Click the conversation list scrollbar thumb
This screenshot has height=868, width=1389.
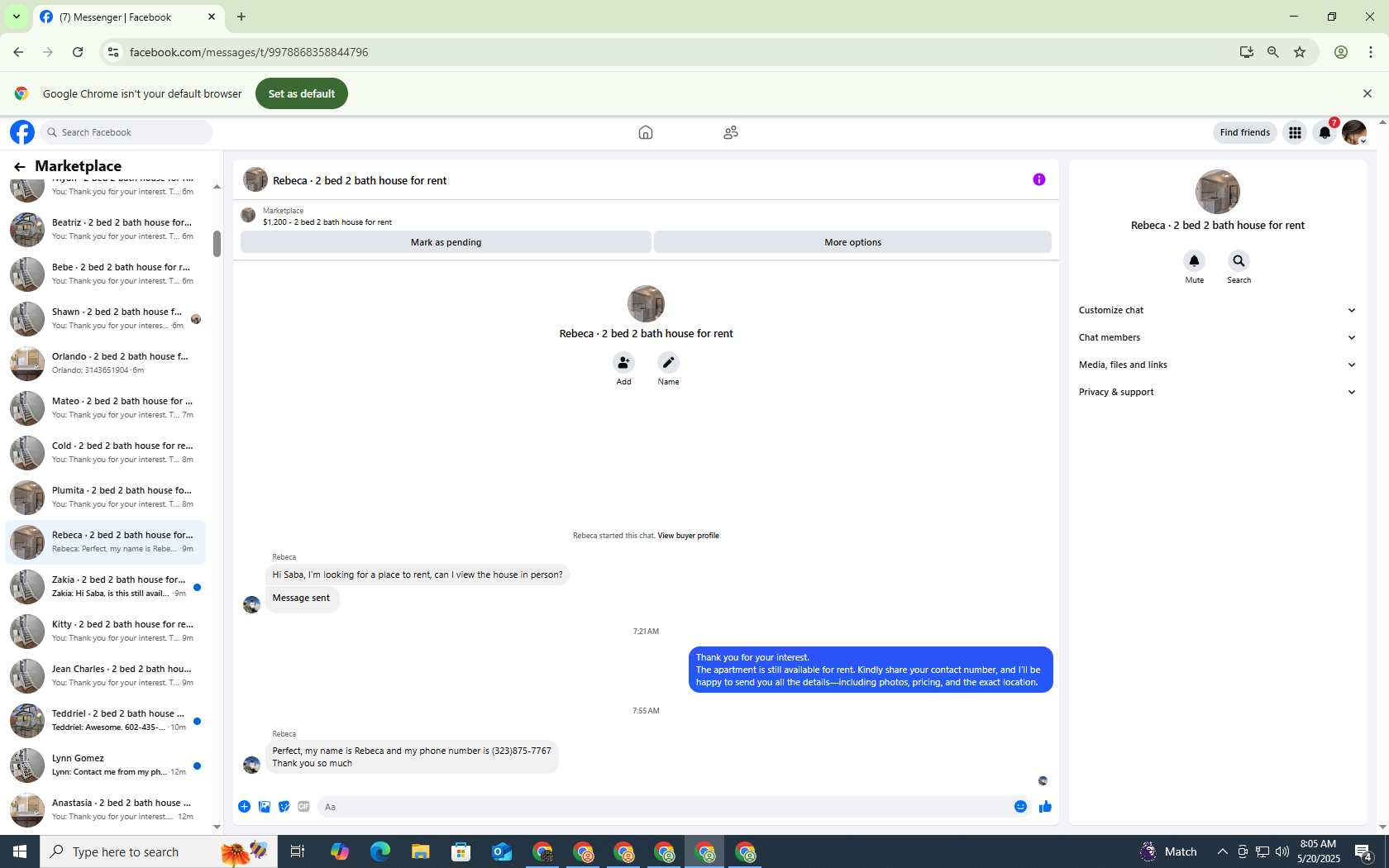pyautogui.click(x=217, y=244)
